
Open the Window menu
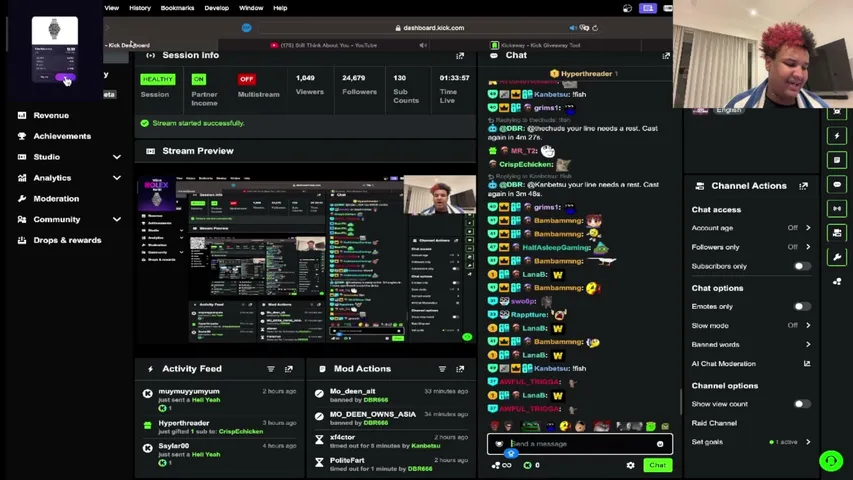click(x=251, y=8)
